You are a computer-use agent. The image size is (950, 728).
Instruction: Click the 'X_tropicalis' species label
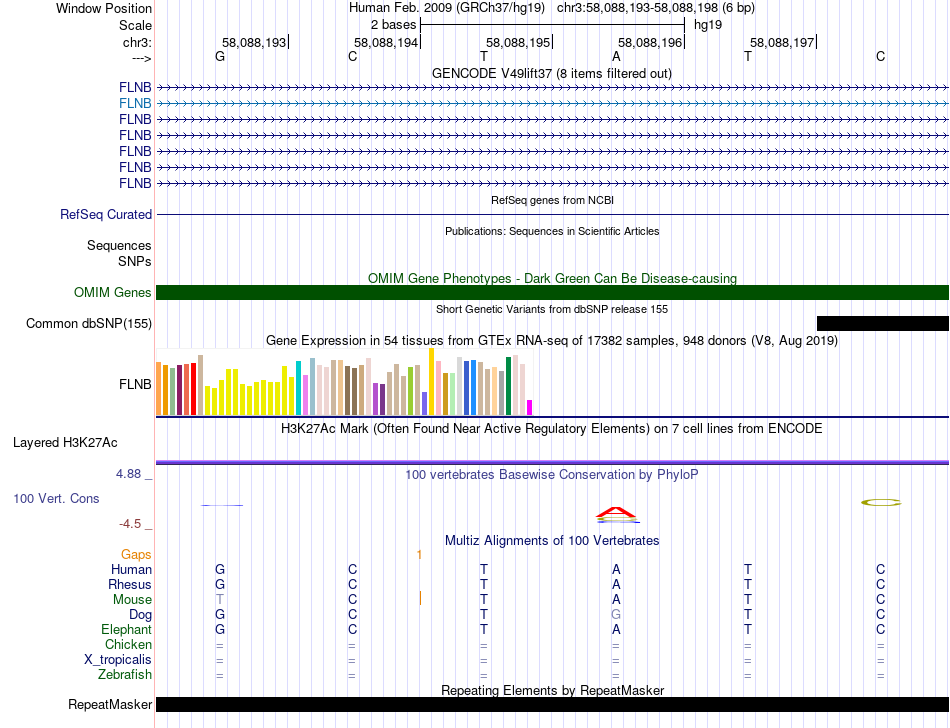tap(118, 660)
